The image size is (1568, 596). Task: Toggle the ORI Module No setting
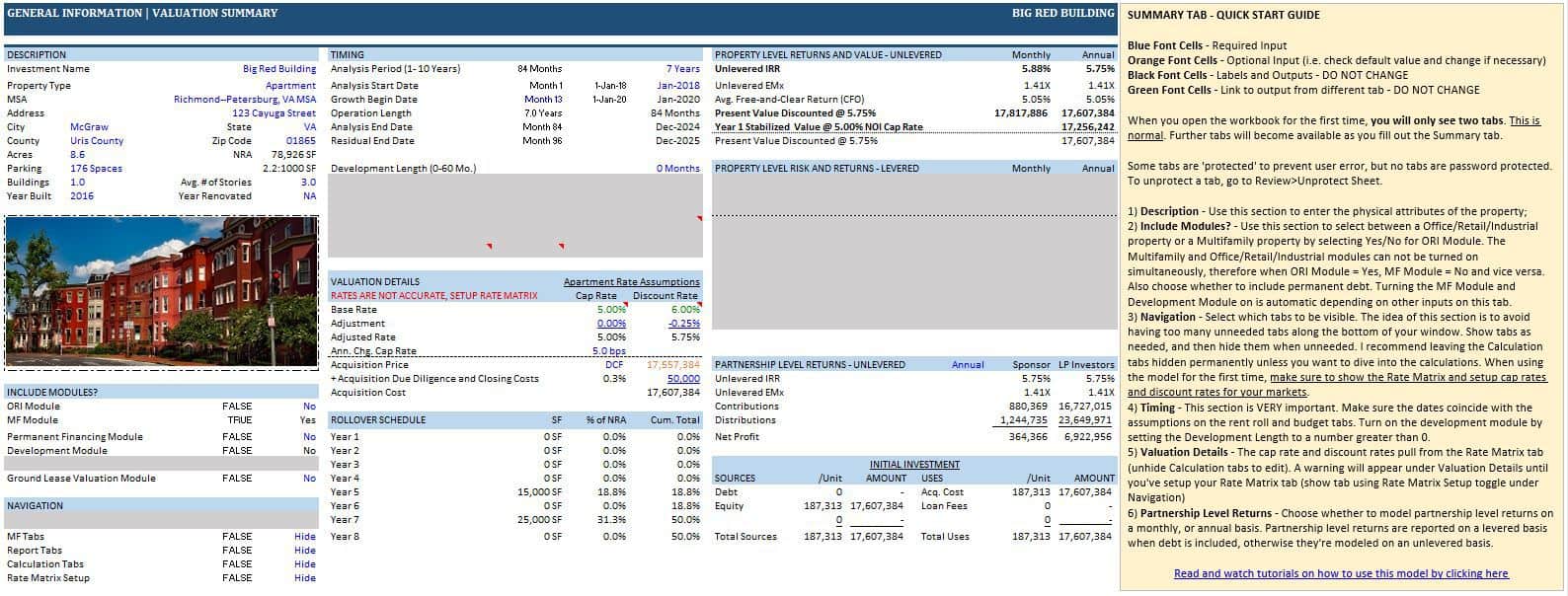(x=309, y=407)
